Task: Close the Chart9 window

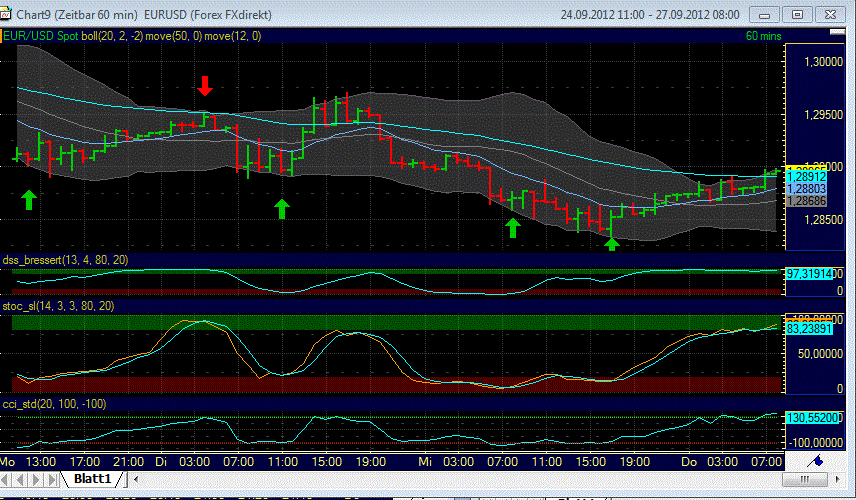Action: tap(830, 15)
